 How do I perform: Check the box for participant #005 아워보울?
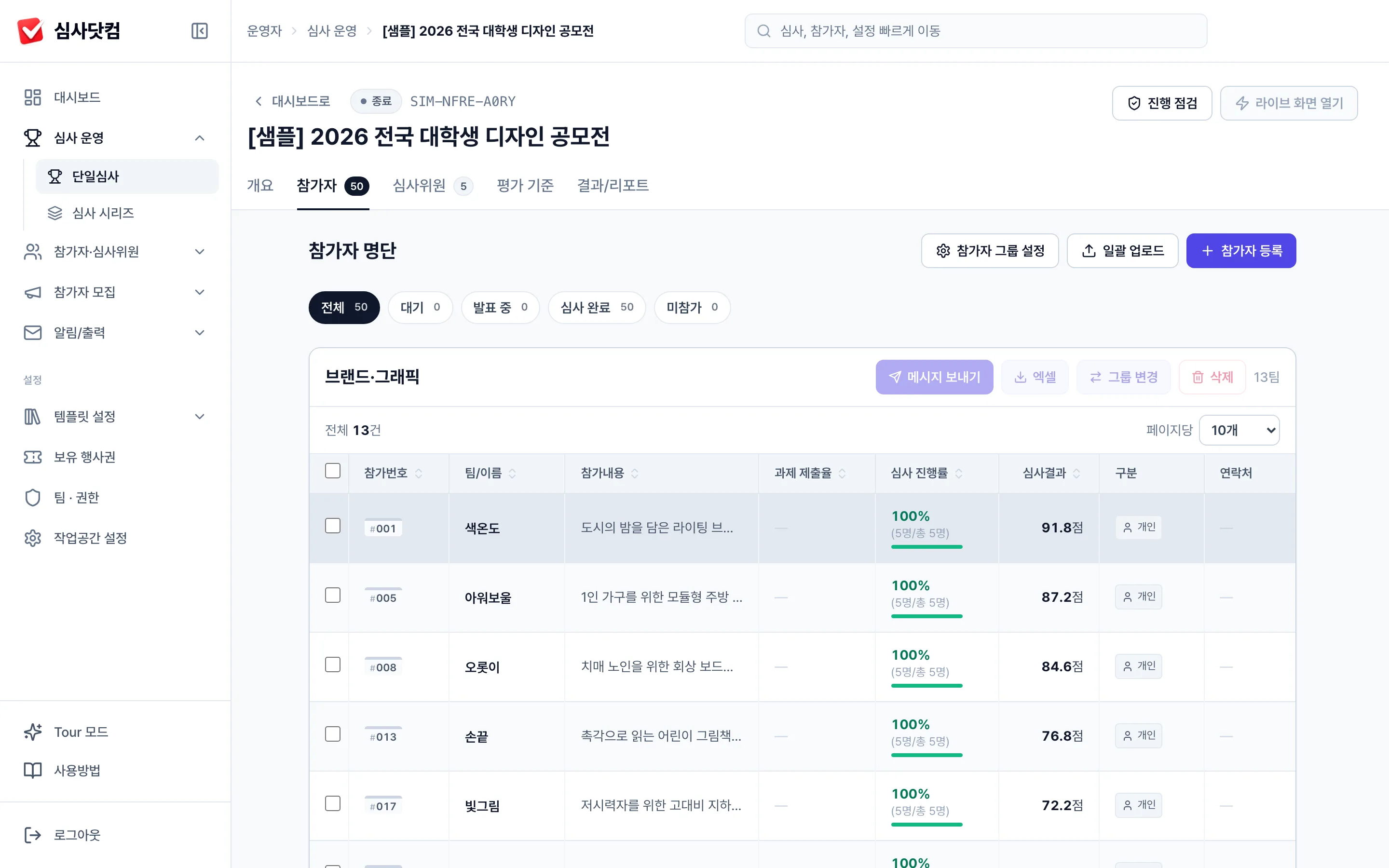tap(332, 596)
